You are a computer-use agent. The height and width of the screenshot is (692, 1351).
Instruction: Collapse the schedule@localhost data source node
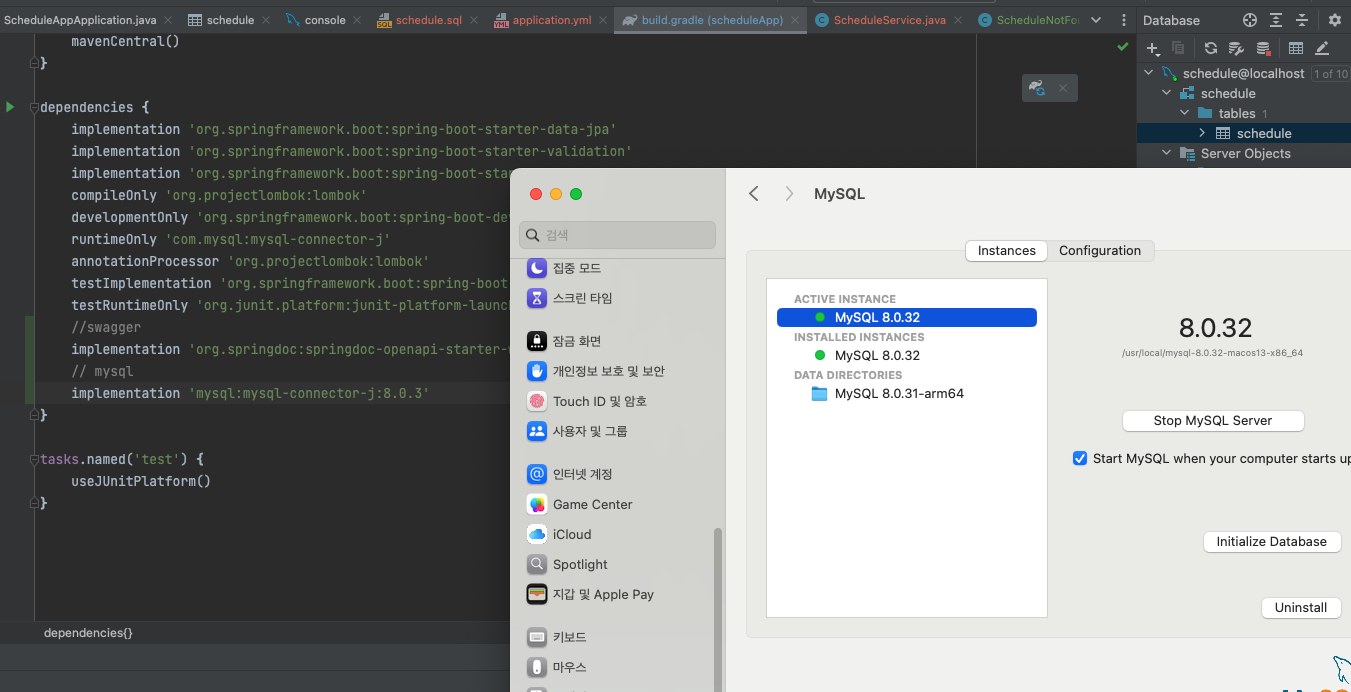pyautogui.click(x=1148, y=73)
